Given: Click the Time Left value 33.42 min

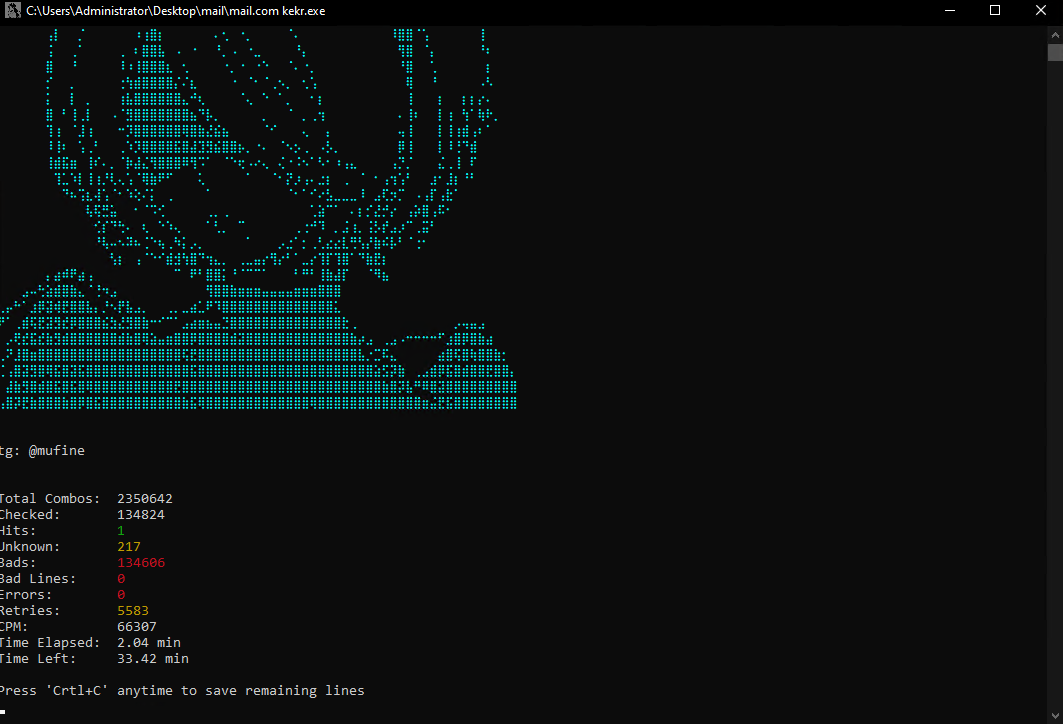Looking at the screenshot, I should (x=153, y=659).
